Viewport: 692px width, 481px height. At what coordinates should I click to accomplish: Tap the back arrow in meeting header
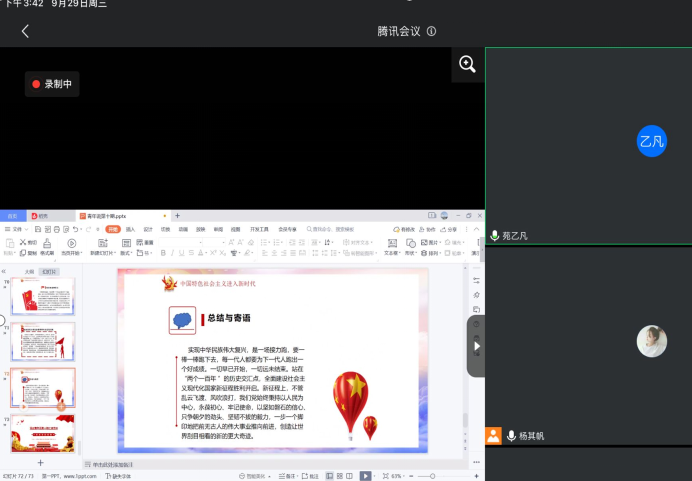(x=25, y=31)
